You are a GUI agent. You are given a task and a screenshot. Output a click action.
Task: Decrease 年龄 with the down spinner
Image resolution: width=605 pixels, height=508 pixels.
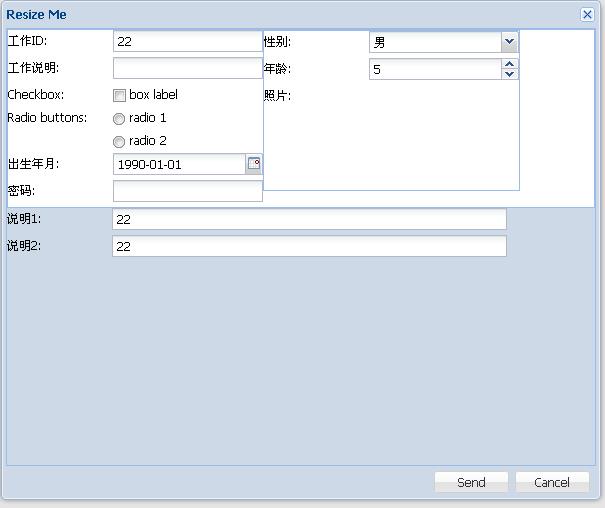[509, 74]
